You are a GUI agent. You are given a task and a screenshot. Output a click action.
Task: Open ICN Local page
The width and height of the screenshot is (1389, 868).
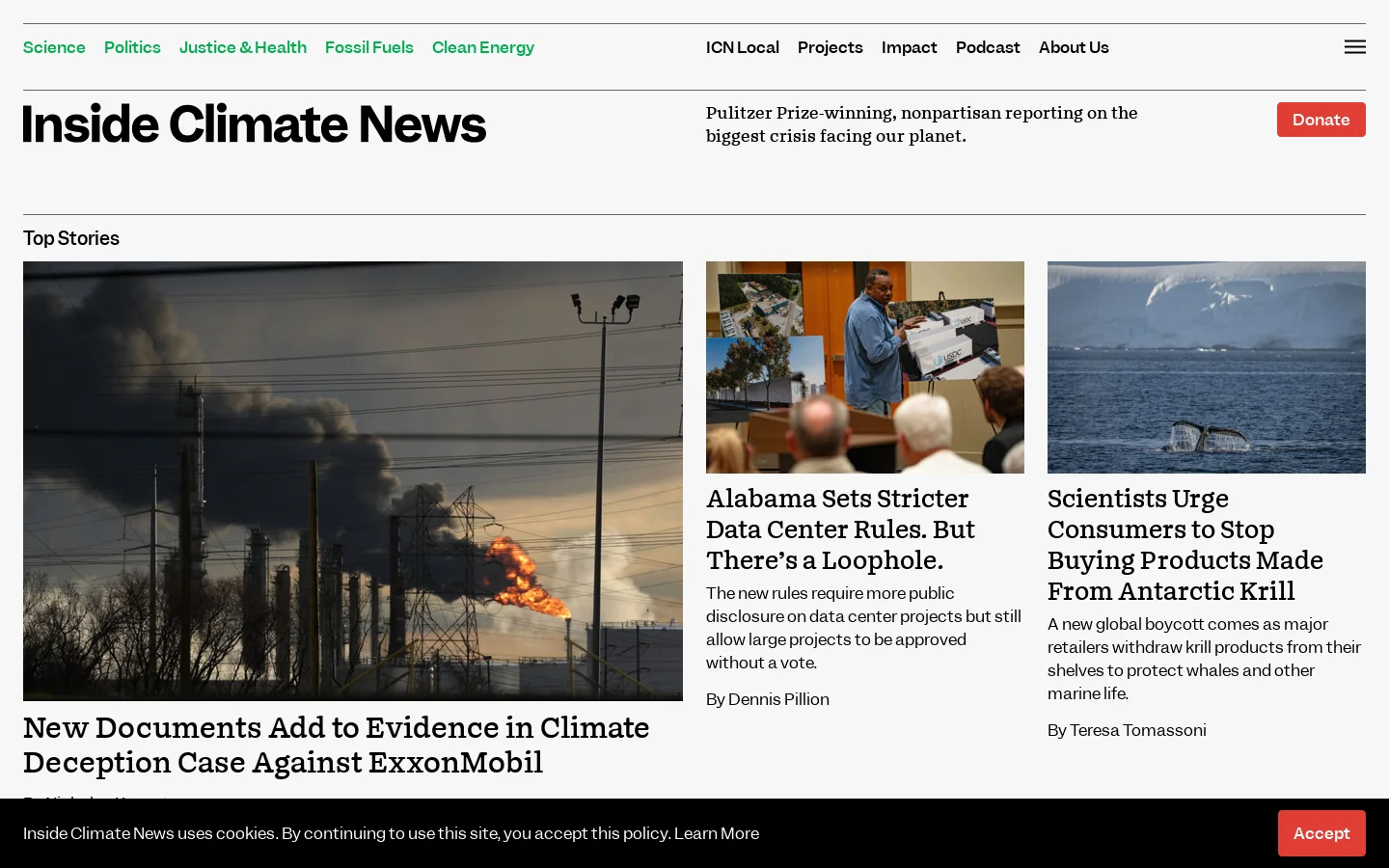[743, 47]
